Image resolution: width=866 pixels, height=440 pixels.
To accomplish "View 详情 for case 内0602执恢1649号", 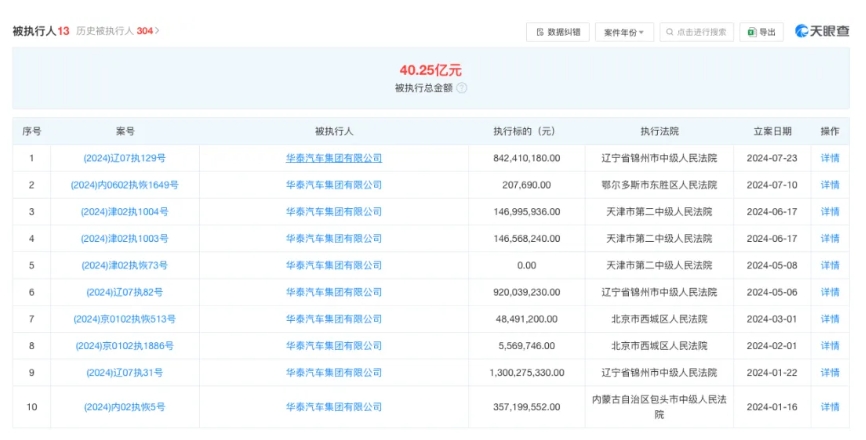I will click(830, 185).
